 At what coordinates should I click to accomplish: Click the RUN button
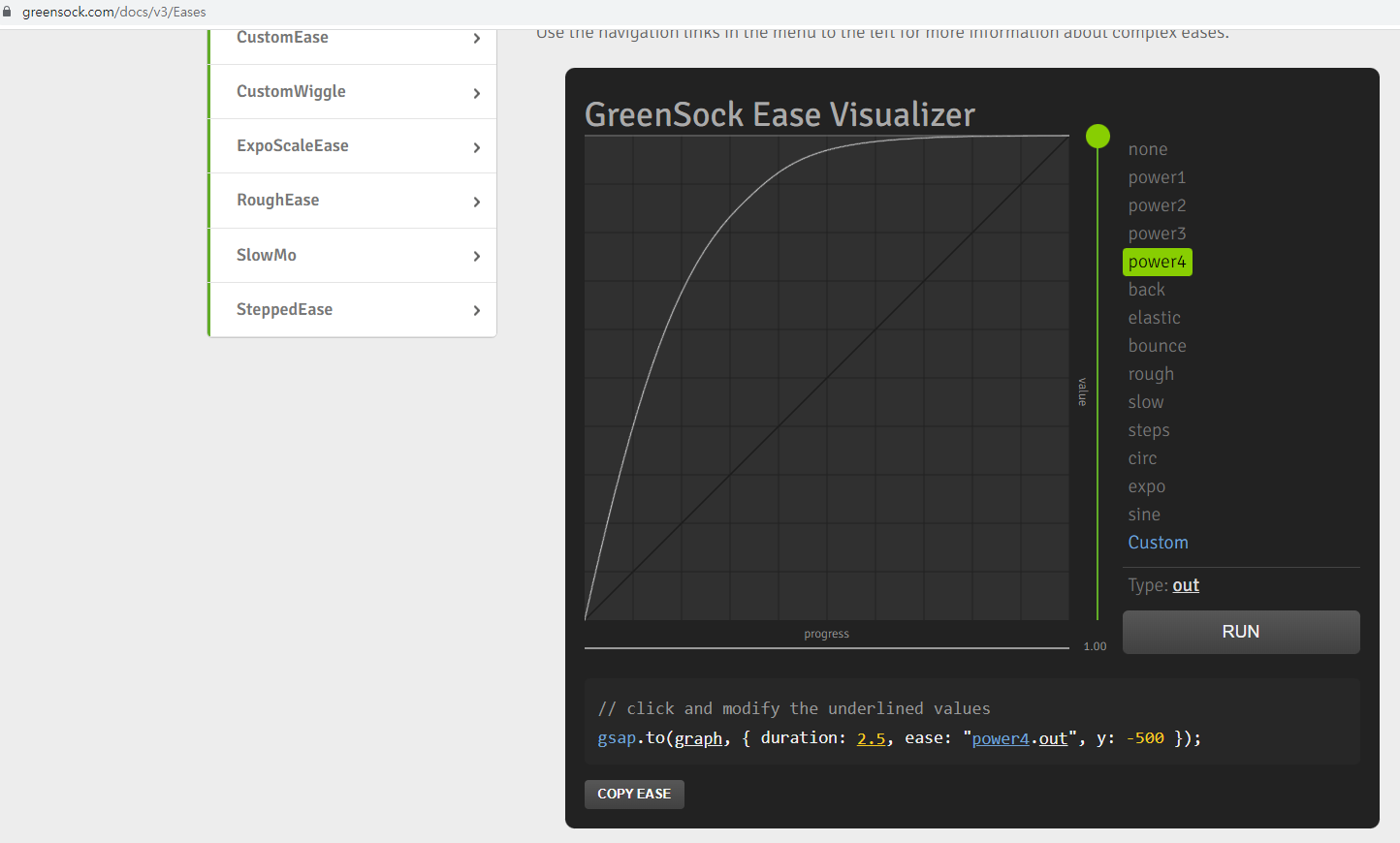[1241, 632]
